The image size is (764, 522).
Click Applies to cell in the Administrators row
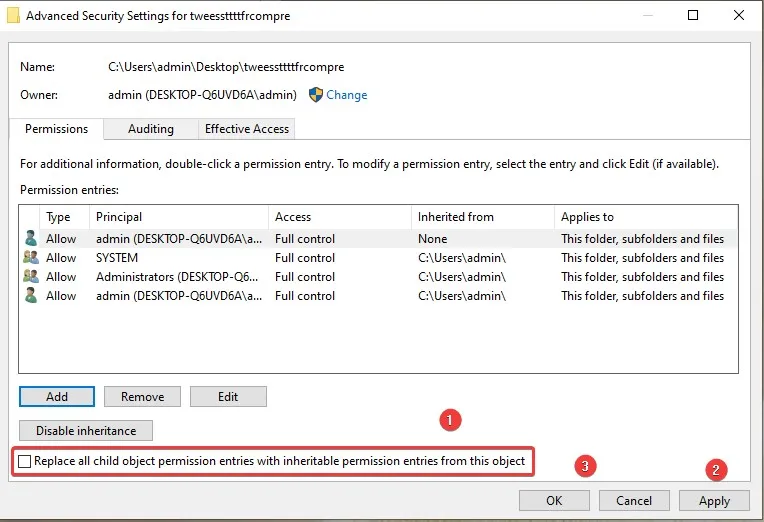tap(642, 277)
